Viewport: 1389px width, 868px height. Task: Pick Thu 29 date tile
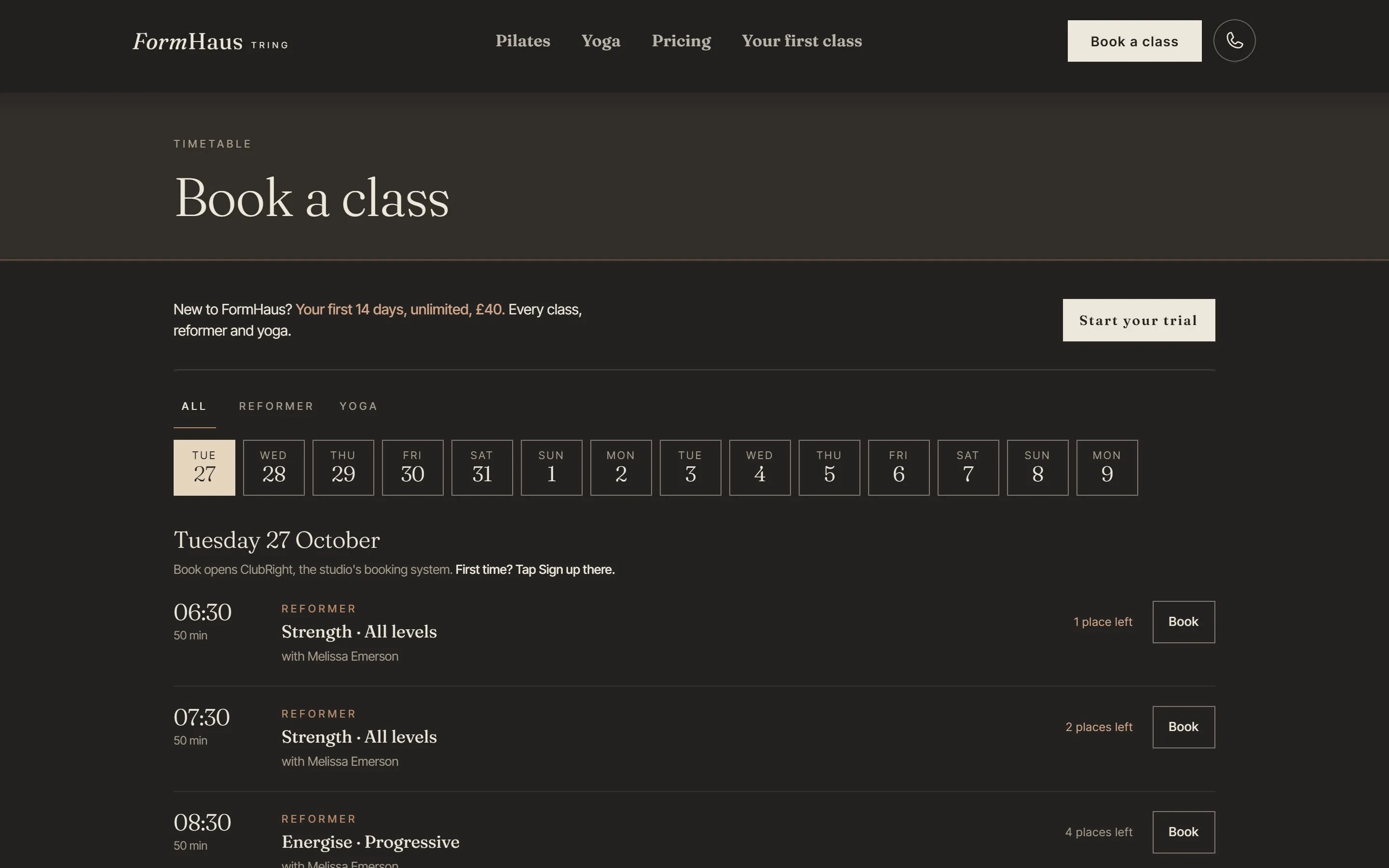(x=343, y=467)
